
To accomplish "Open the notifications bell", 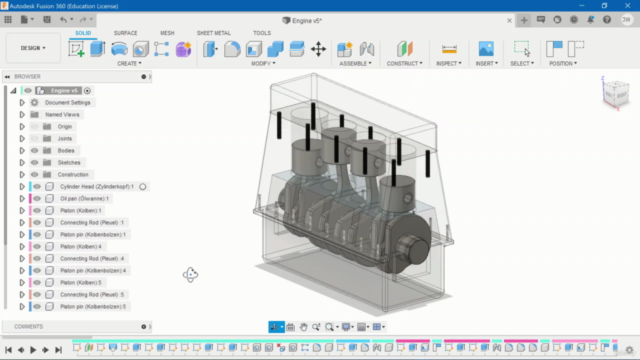I will pos(591,20).
